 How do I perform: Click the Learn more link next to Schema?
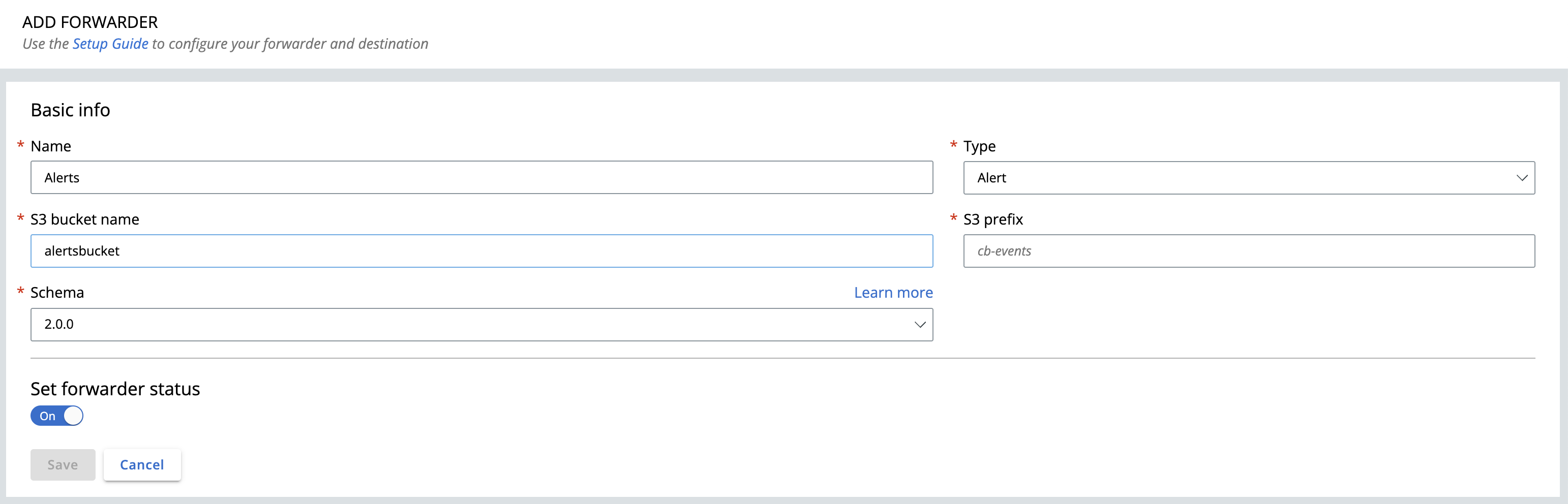click(x=892, y=293)
